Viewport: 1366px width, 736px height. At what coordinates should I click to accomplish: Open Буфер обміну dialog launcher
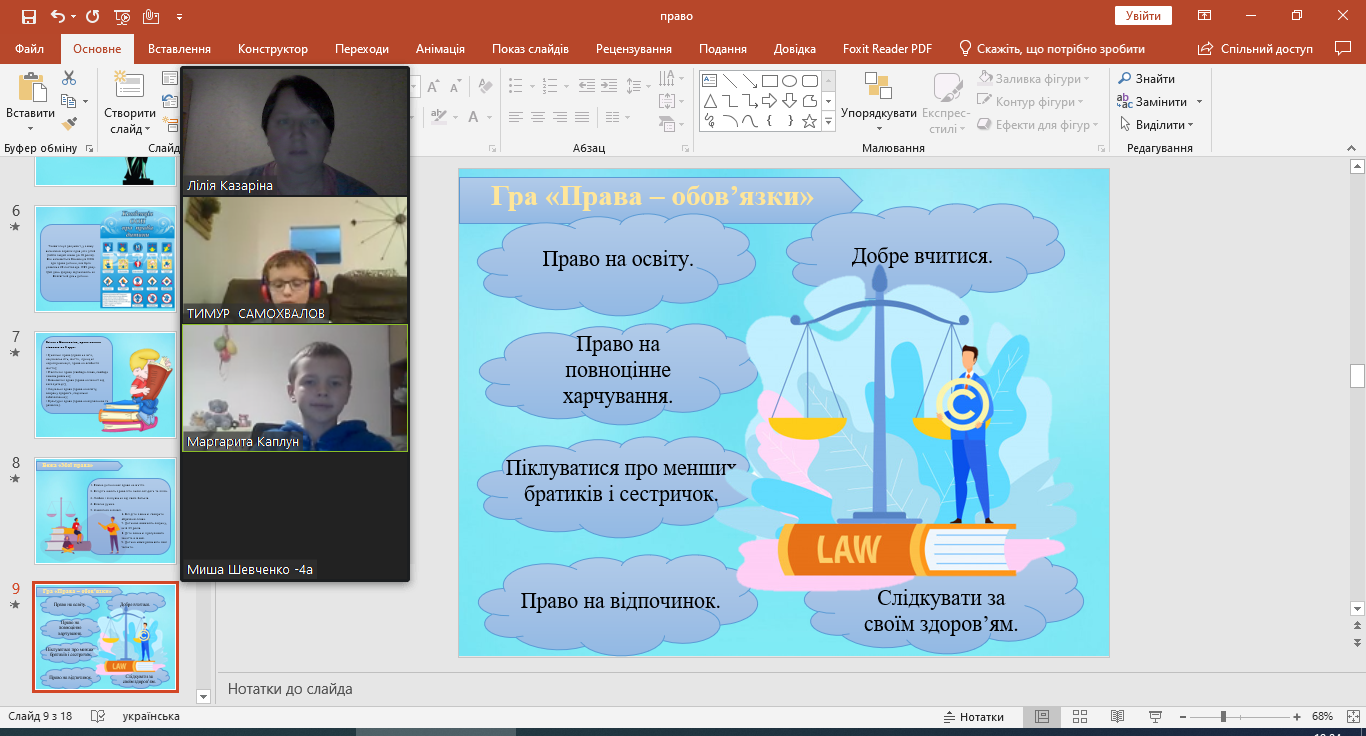coord(90,148)
